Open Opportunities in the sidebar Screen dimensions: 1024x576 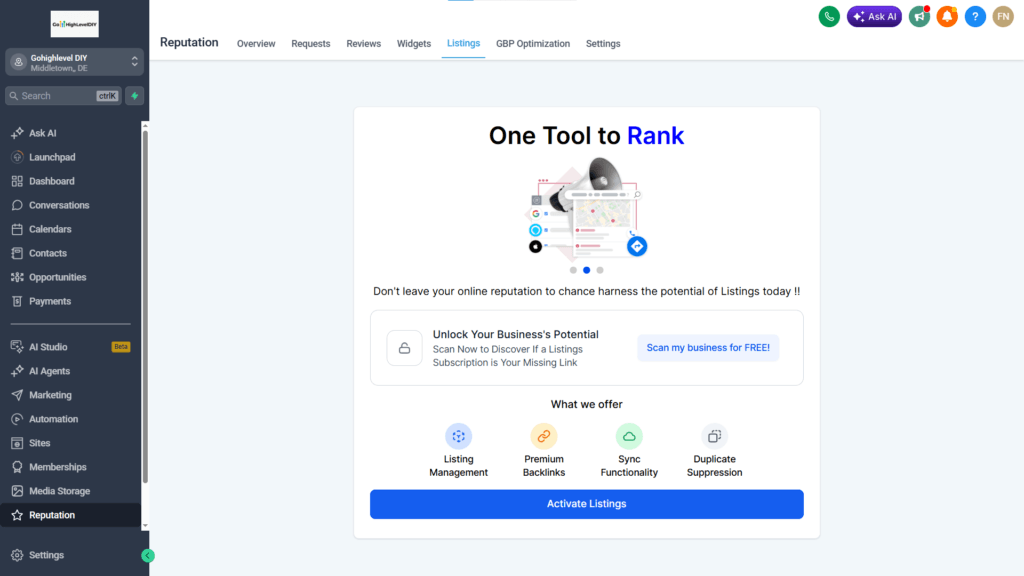pos(57,277)
